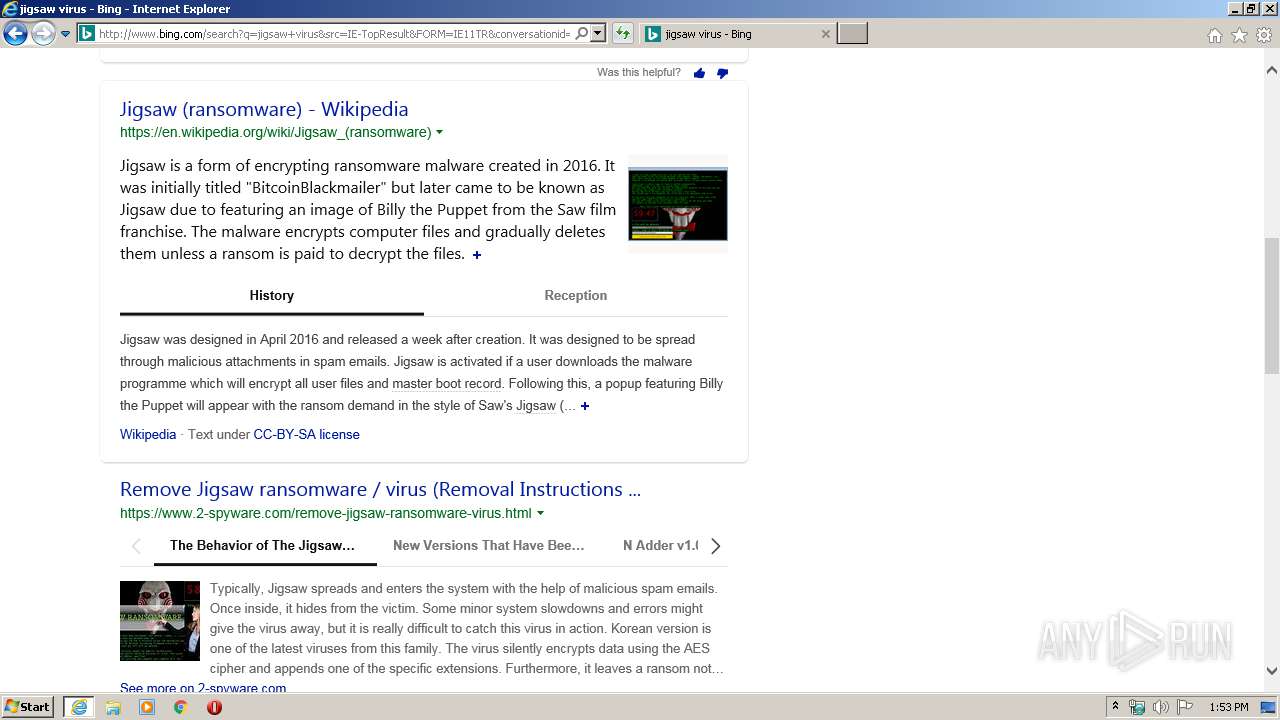
Task: Open the CC-BY-SA license link
Action: tap(306, 434)
